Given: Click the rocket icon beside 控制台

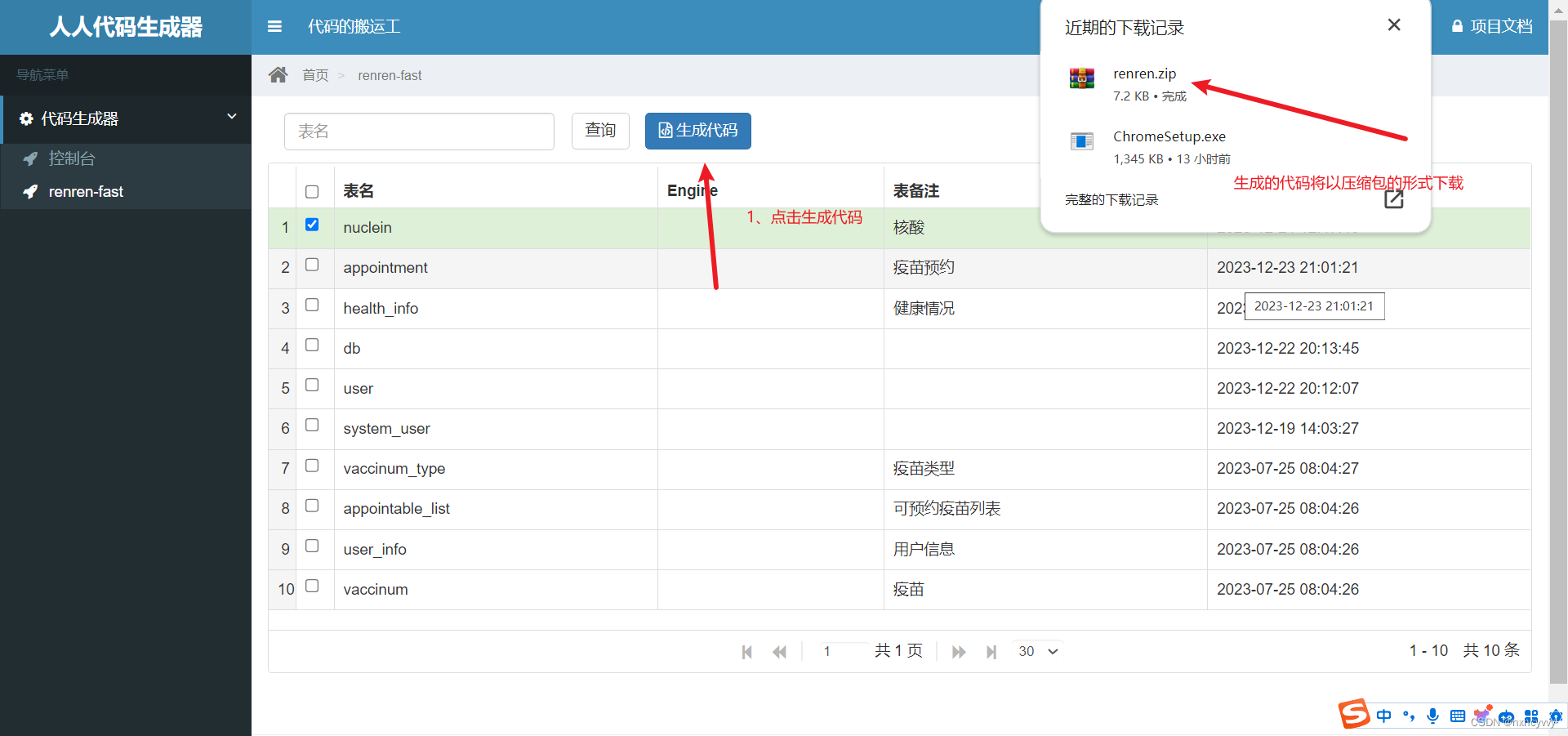Looking at the screenshot, I should pos(31,158).
